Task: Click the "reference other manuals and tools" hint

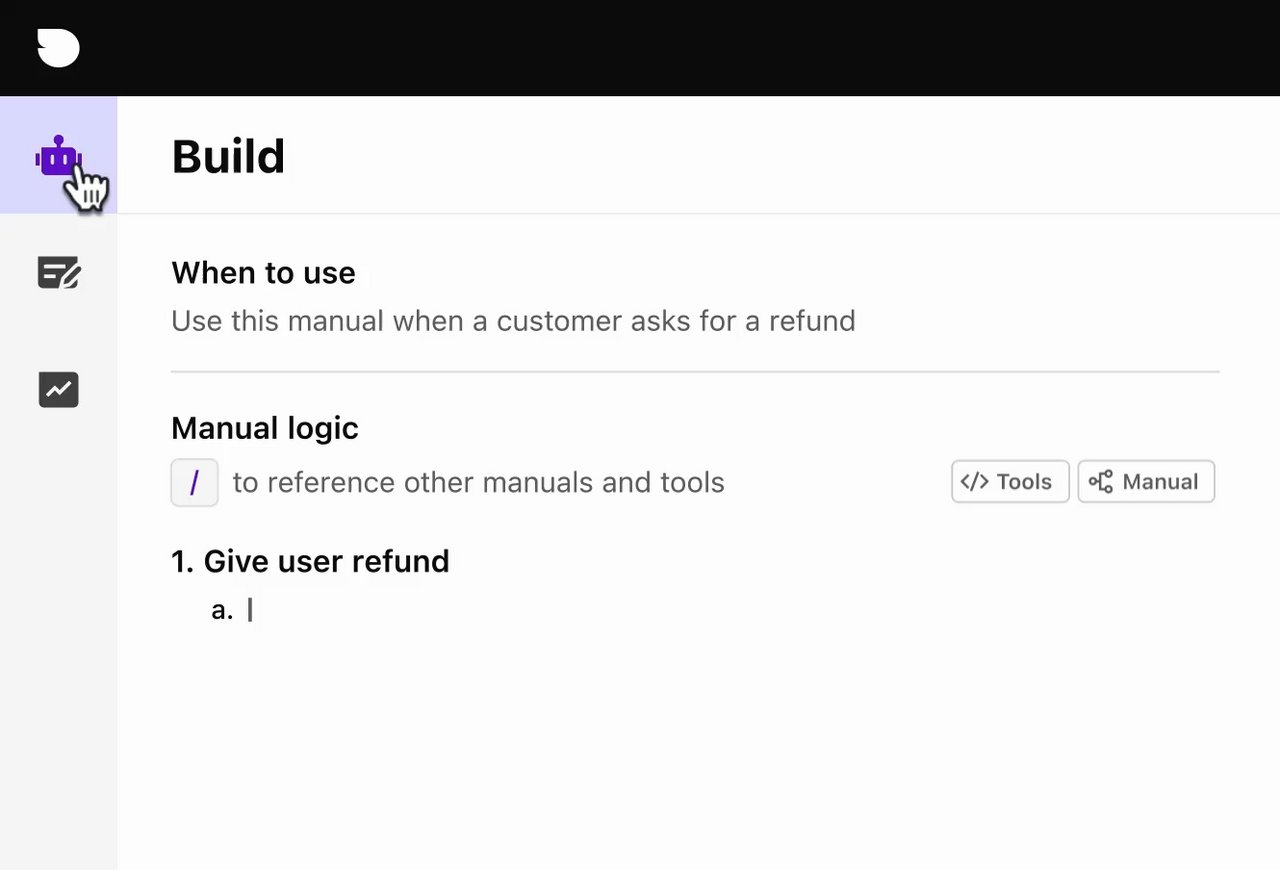Action: pyautogui.click(x=478, y=482)
